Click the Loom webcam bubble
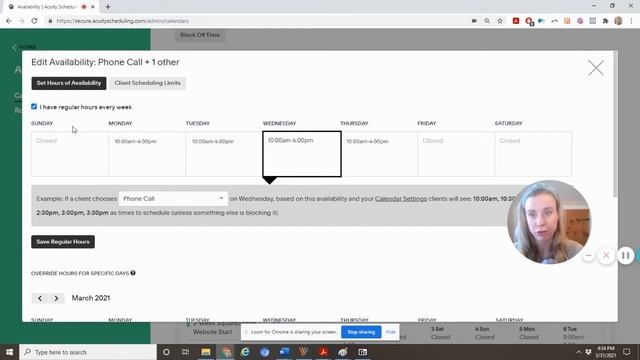 tap(549, 222)
